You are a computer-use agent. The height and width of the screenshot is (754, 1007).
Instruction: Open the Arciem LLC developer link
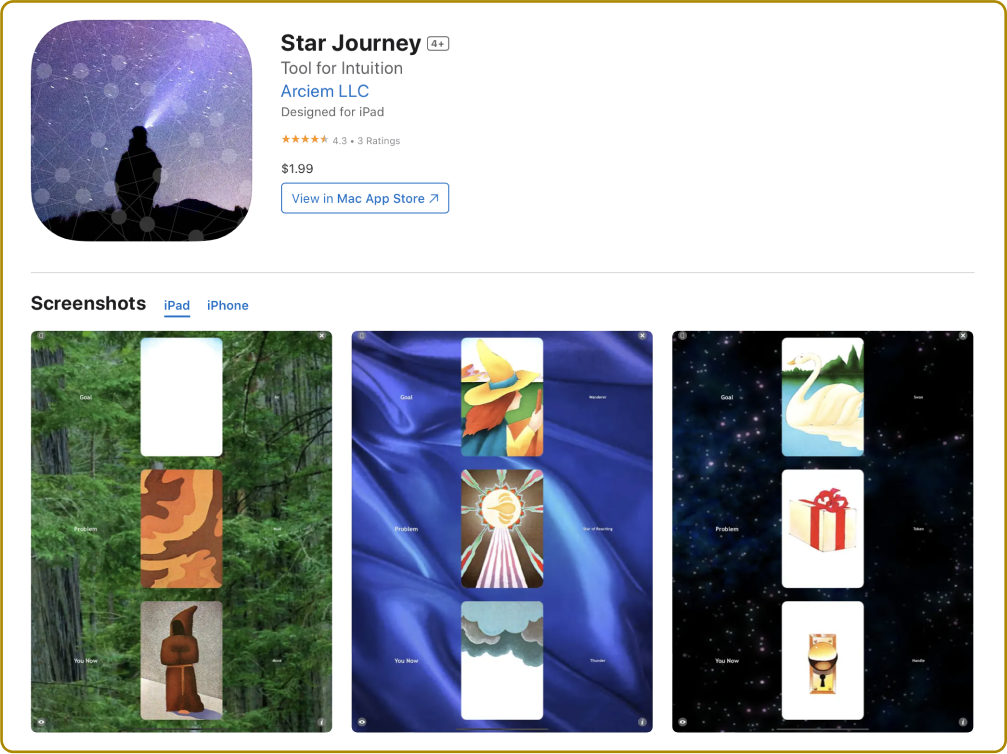(x=324, y=91)
